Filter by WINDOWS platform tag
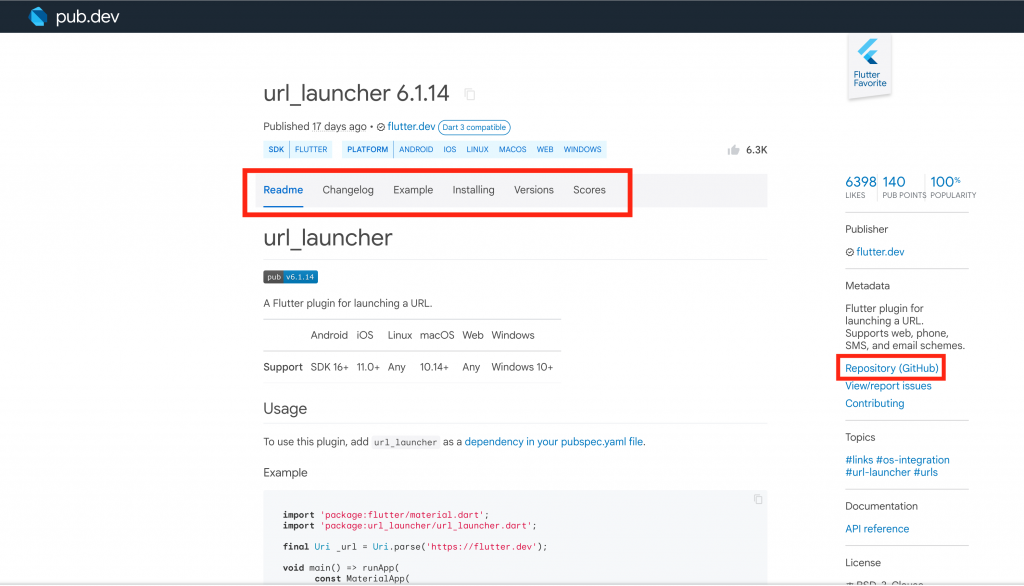The width and height of the screenshot is (1024, 586). click(583, 150)
